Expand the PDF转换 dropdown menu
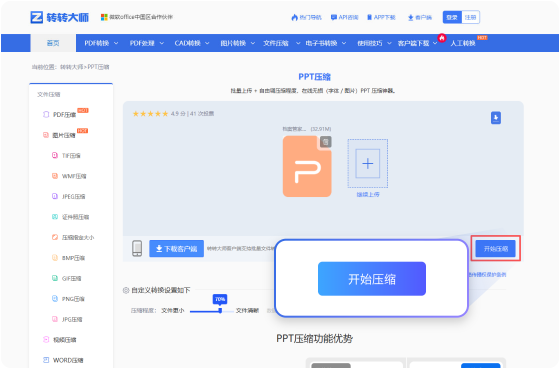Image resolution: width=560 pixels, height=369 pixels. pos(101,43)
